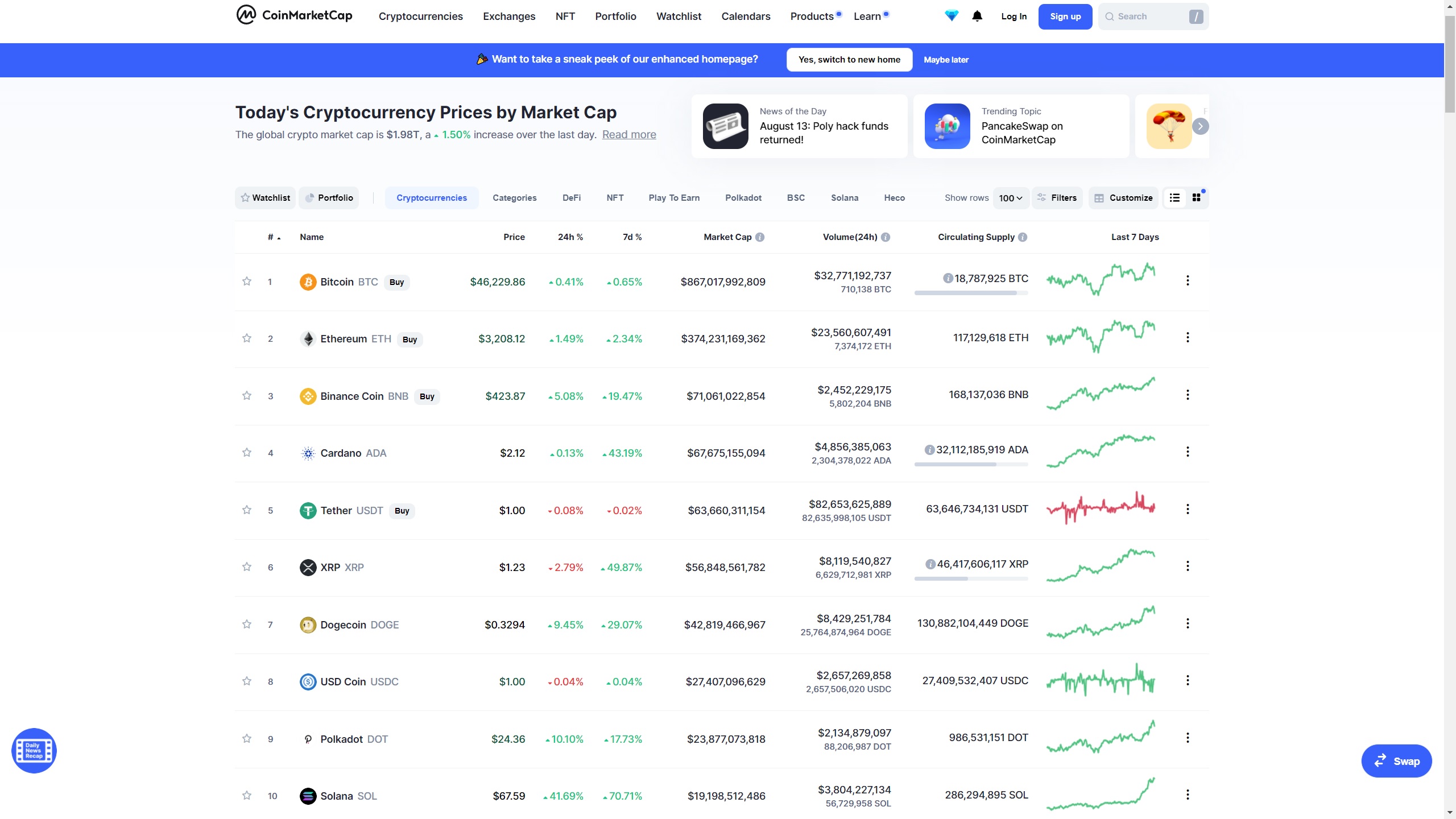Advance news carousel with right arrow
This screenshot has width=1456, height=819.
click(x=1200, y=126)
